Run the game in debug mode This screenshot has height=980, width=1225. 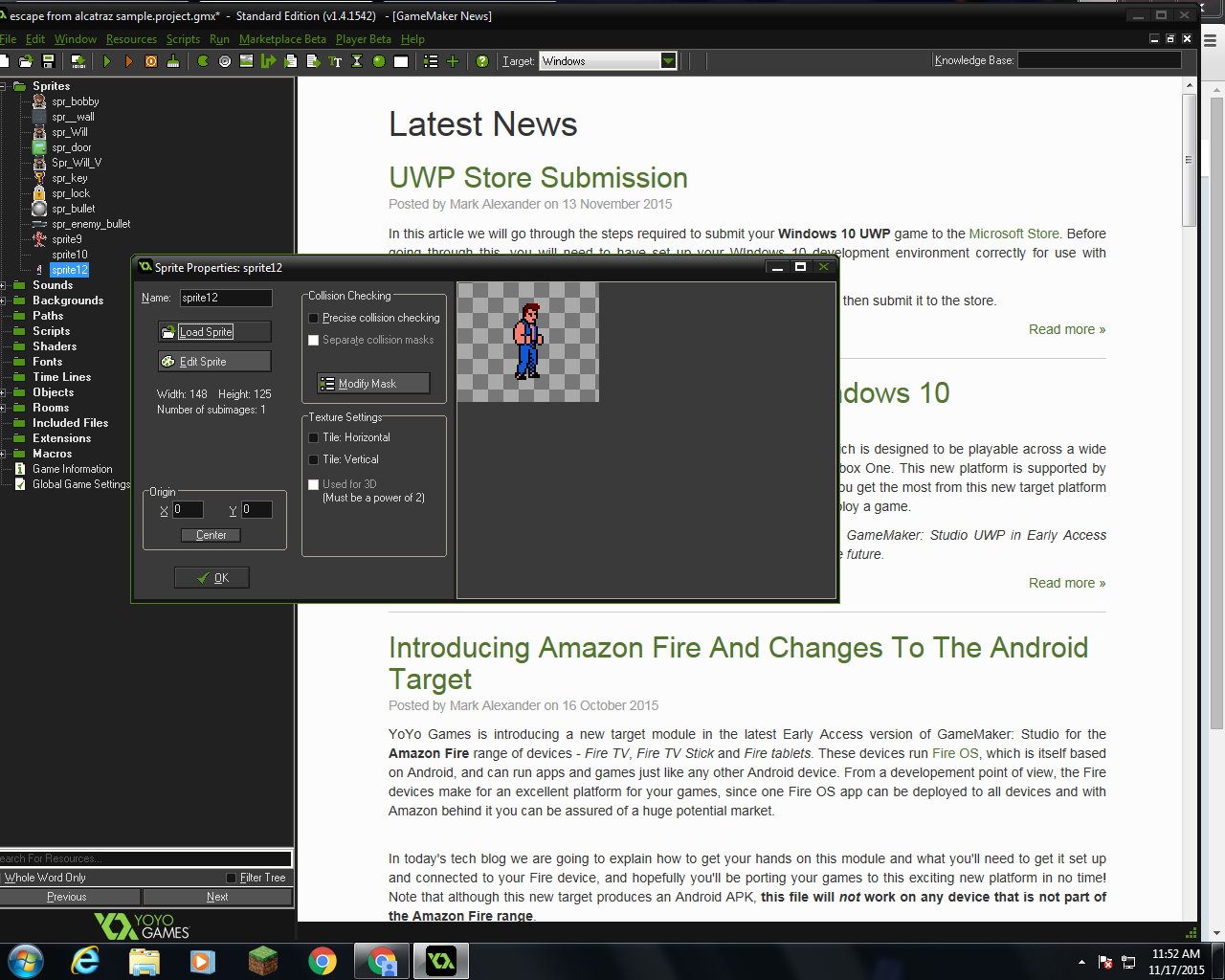click(x=128, y=60)
